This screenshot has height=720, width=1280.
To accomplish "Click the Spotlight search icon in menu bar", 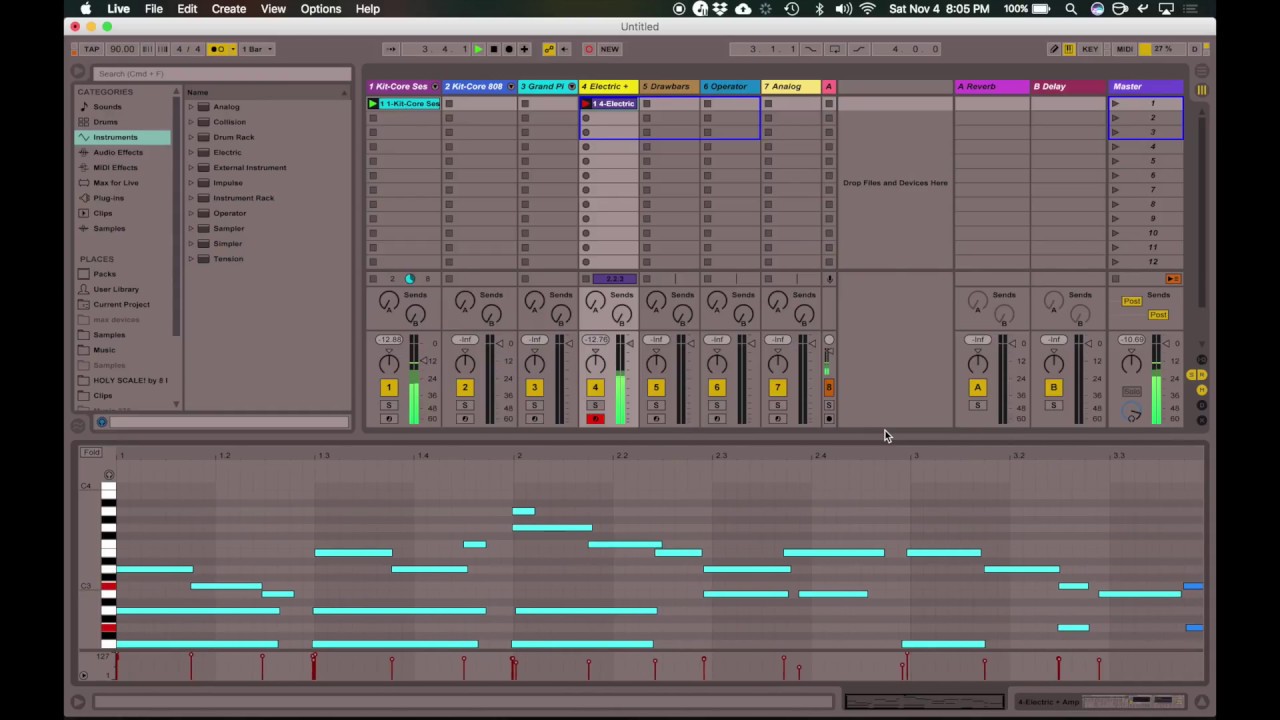I will pyautogui.click(x=1071, y=9).
